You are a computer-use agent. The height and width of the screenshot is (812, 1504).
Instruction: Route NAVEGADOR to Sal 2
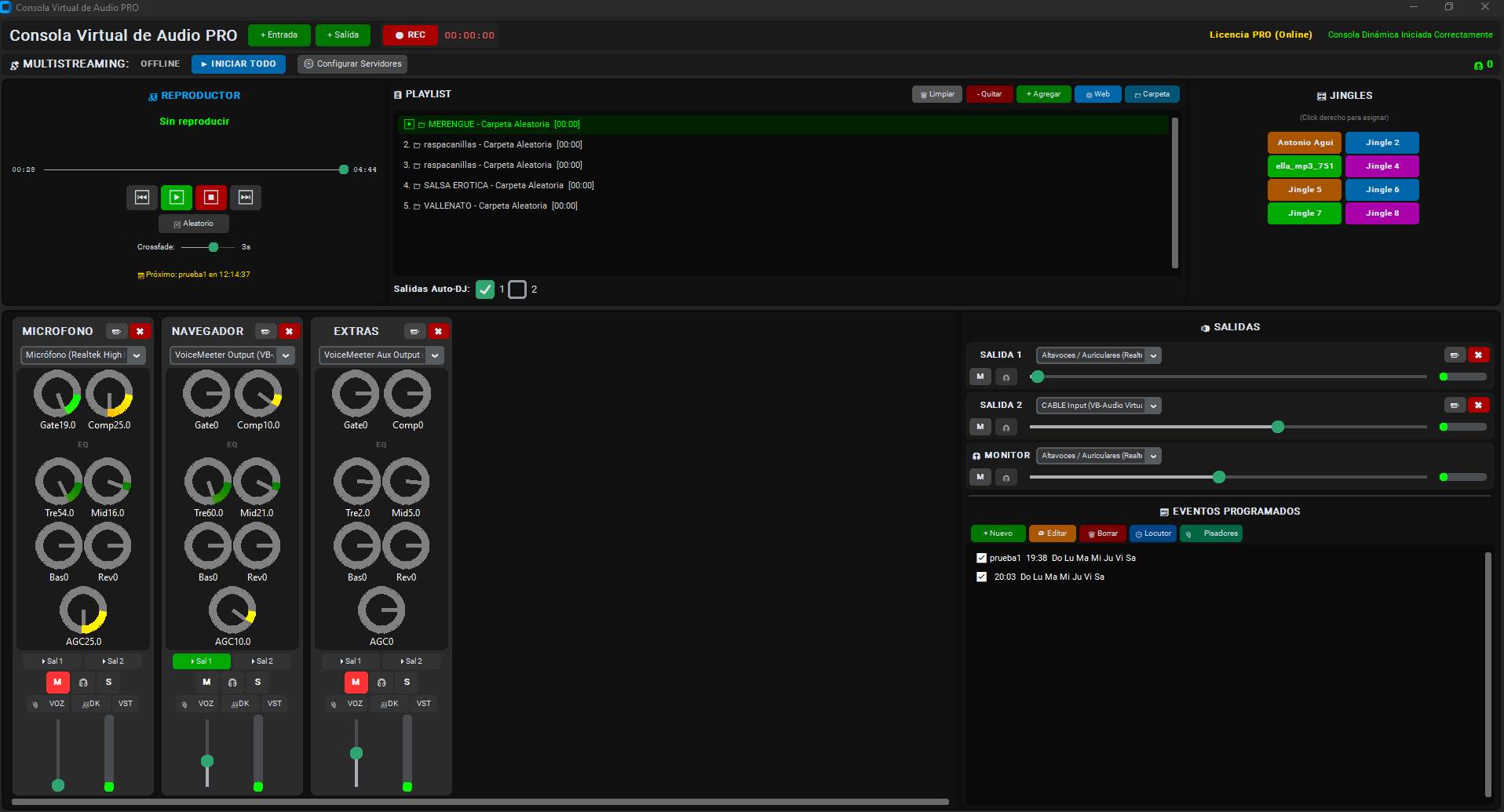coord(262,661)
